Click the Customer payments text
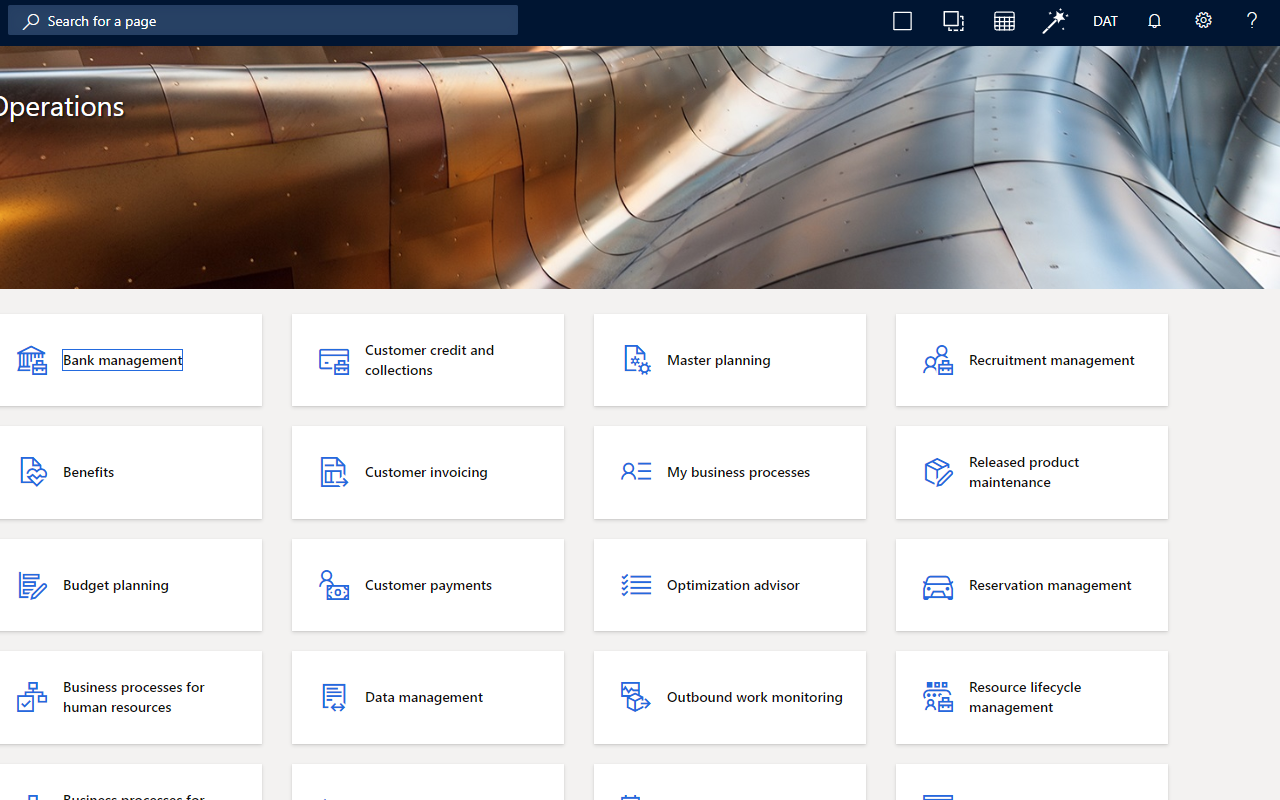Image resolution: width=1280 pixels, height=800 pixels. (428, 585)
